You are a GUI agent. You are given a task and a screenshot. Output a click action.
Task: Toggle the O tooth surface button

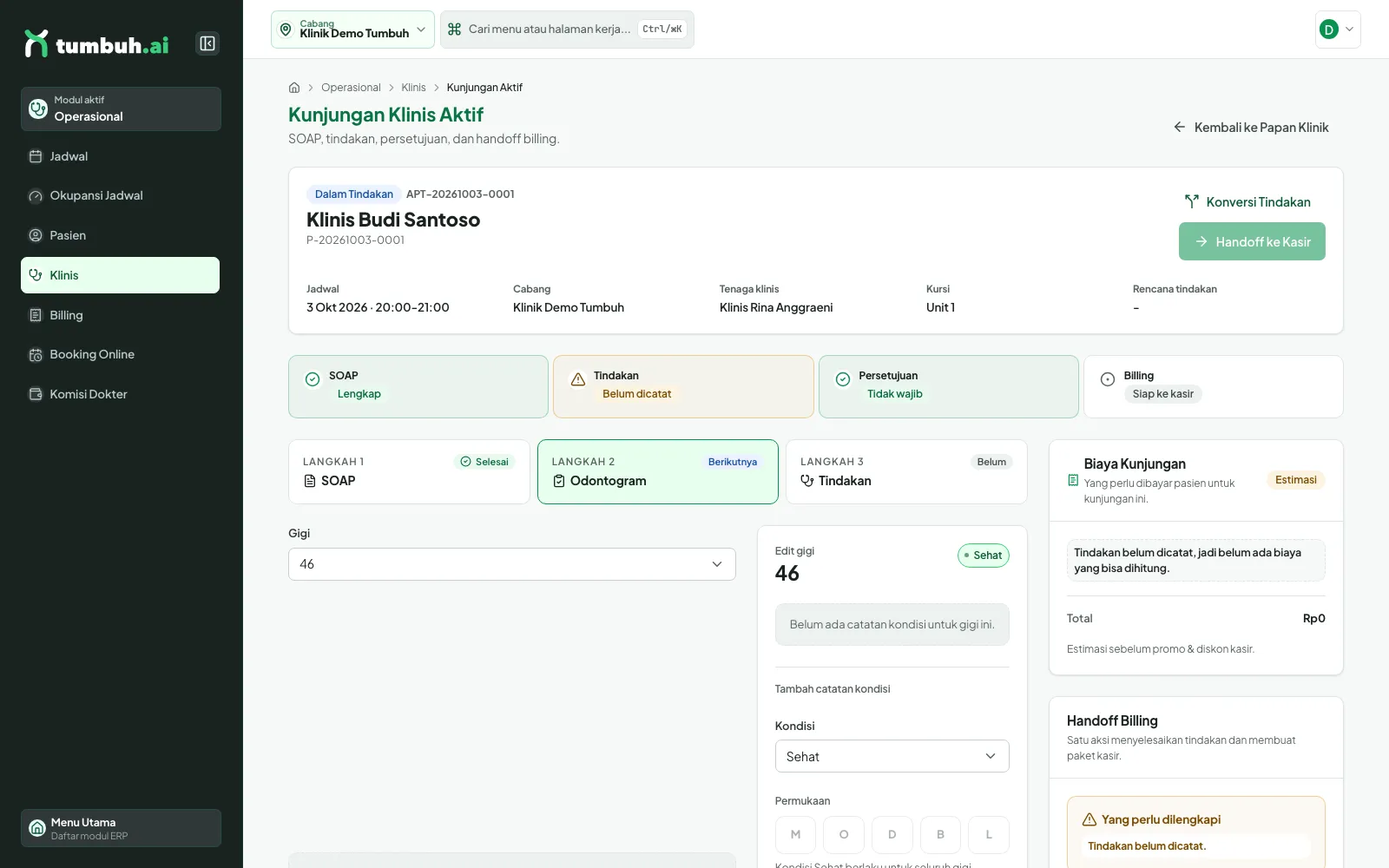pyautogui.click(x=844, y=834)
